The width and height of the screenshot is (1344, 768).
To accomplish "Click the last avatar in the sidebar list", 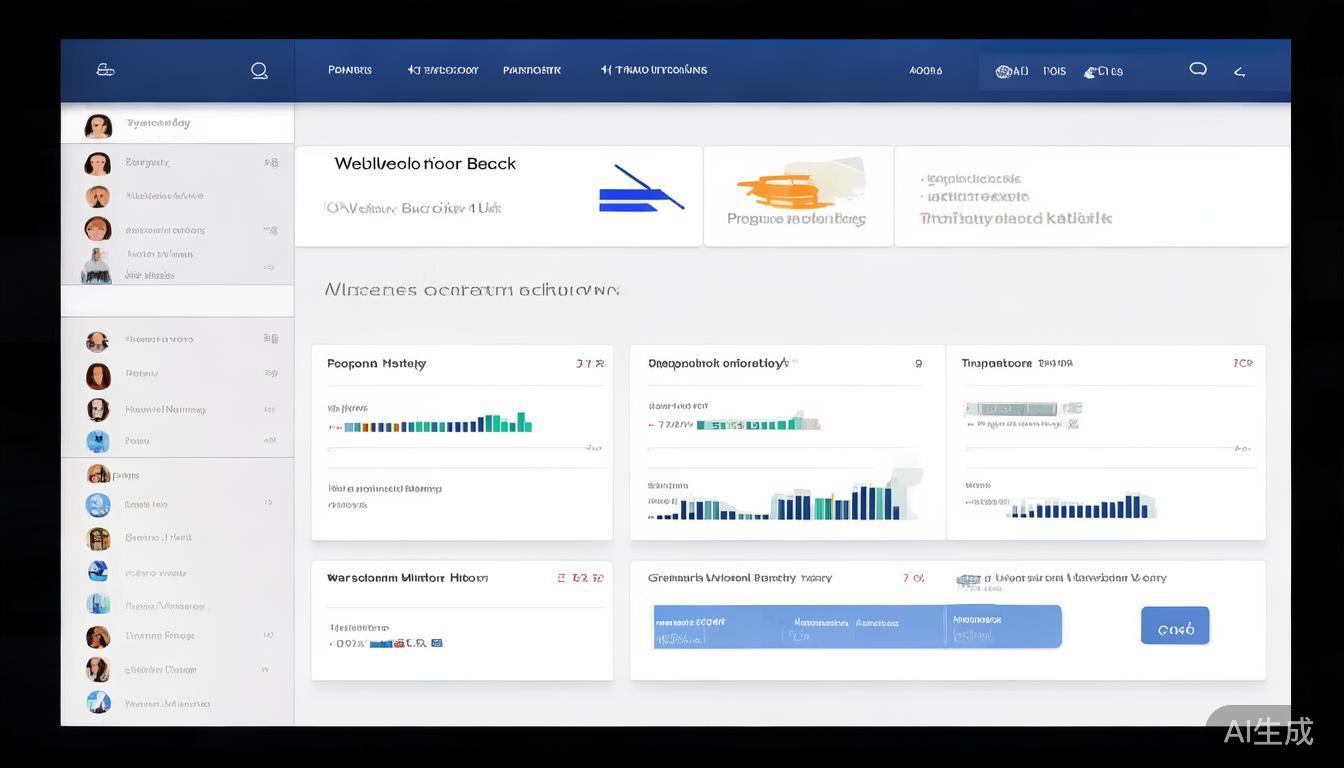I will 98,702.
